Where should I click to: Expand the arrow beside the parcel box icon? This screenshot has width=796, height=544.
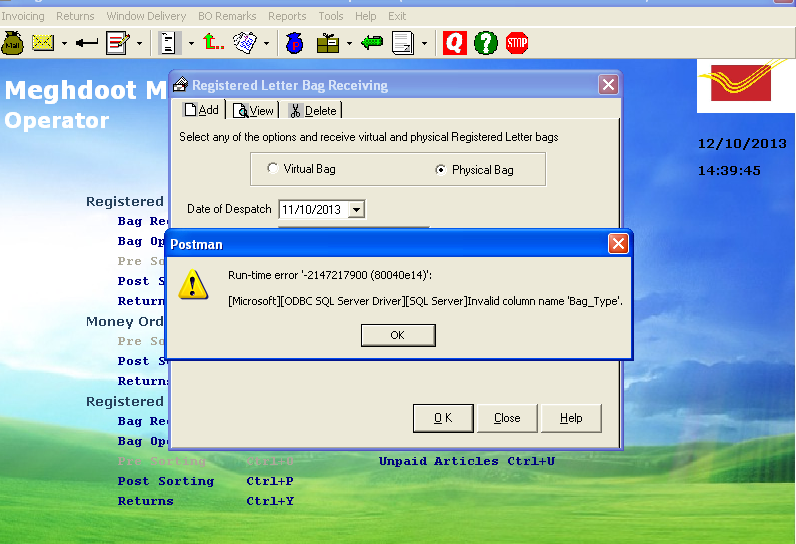tap(349, 44)
